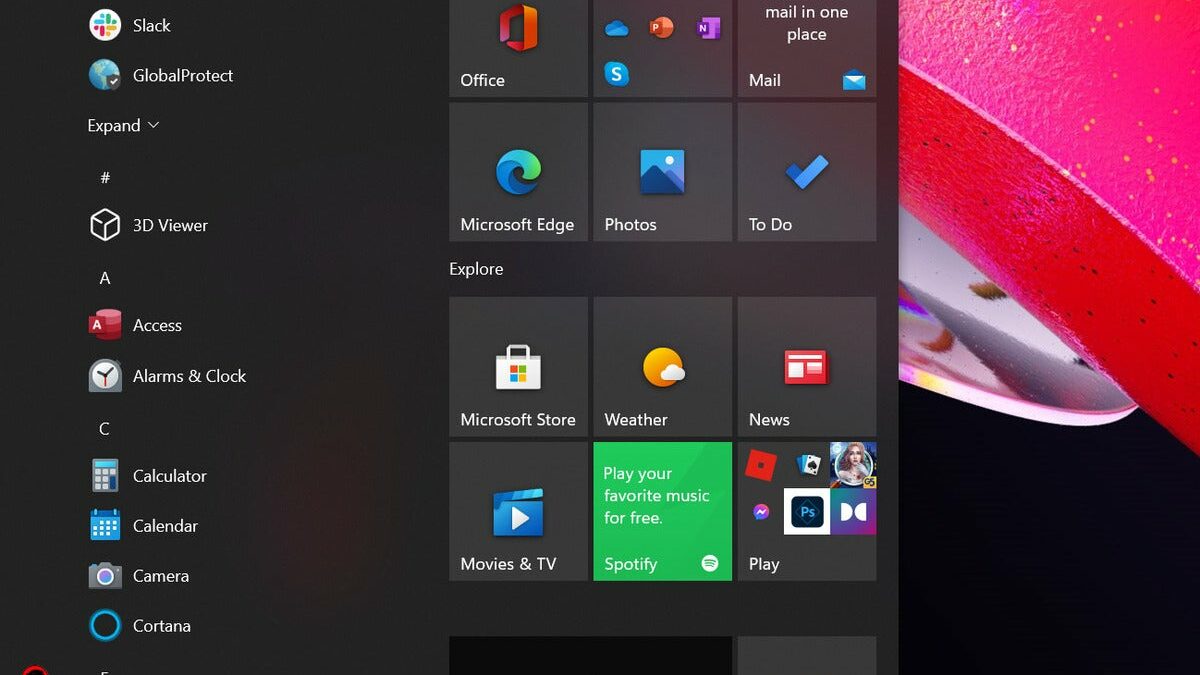Open the Mail tile
The width and height of the screenshot is (1200, 675).
(806, 48)
